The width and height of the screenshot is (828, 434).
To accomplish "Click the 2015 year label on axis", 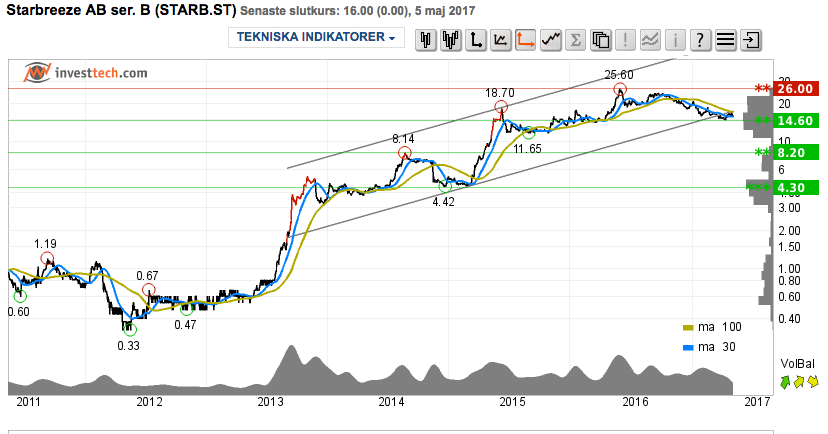I will click(x=513, y=402).
